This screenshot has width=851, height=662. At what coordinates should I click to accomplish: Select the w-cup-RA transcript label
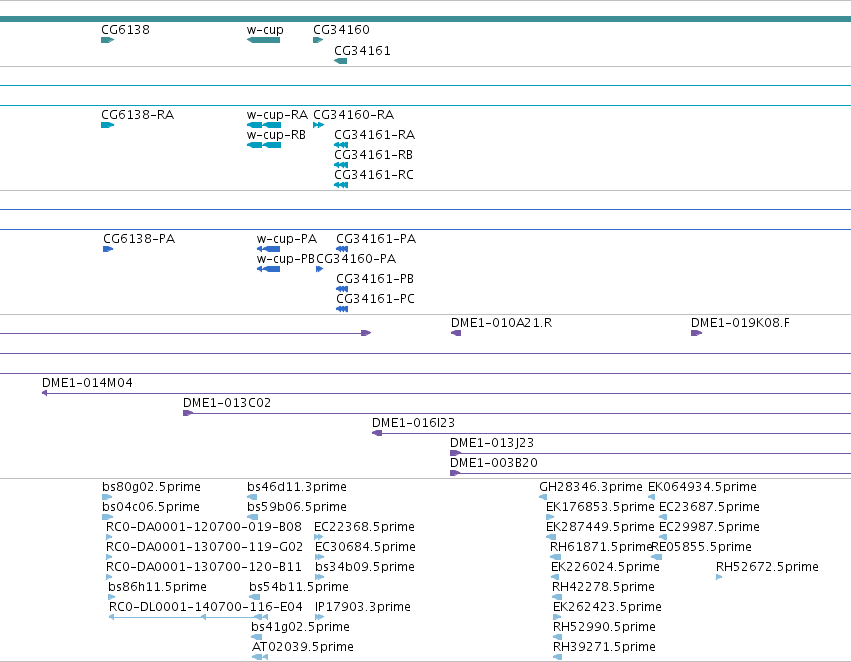[277, 115]
